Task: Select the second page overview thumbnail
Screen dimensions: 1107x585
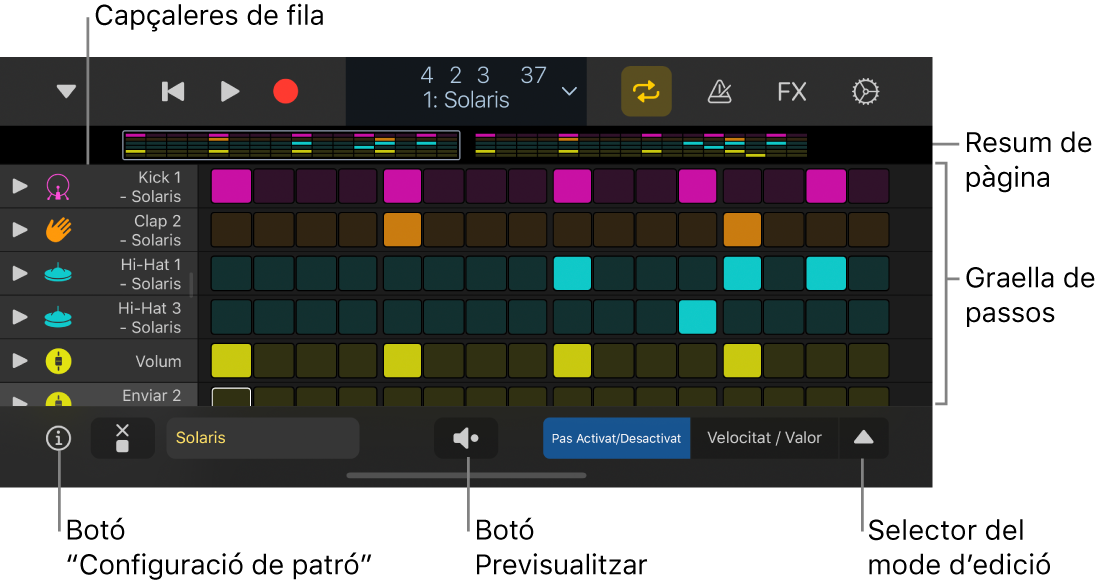Action: [641, 145]
